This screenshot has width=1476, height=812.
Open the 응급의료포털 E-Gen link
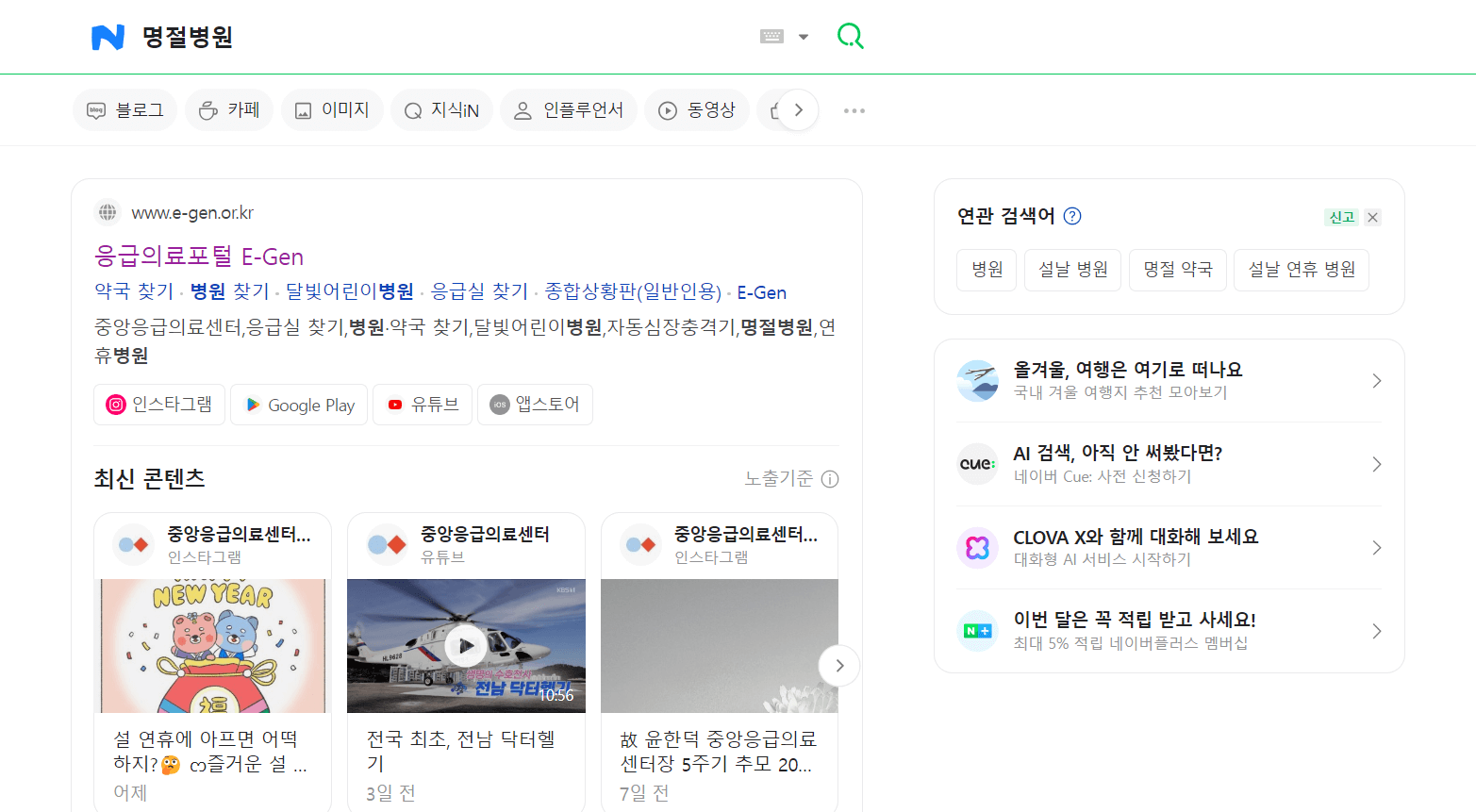click(x=199, y=257)
